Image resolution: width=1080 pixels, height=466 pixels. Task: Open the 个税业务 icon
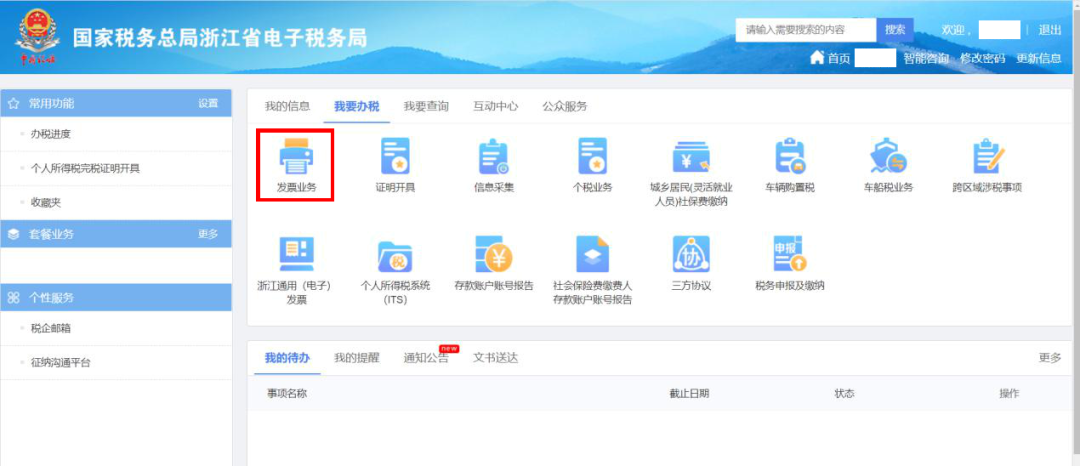coord(592,156)
